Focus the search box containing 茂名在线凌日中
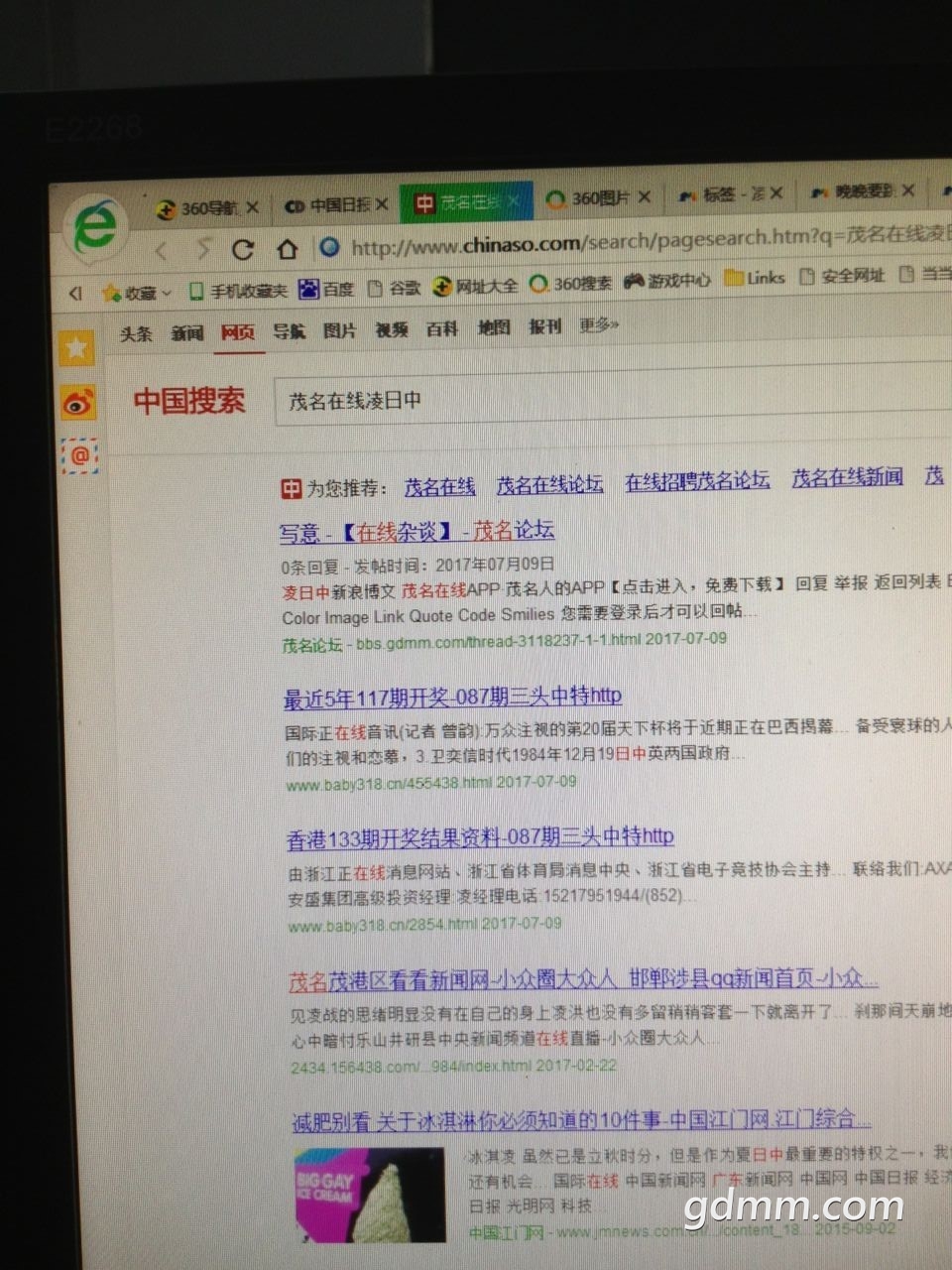The width and height of the screenshot is (952, 1270). pyautogui.click(x=613, y=397)
